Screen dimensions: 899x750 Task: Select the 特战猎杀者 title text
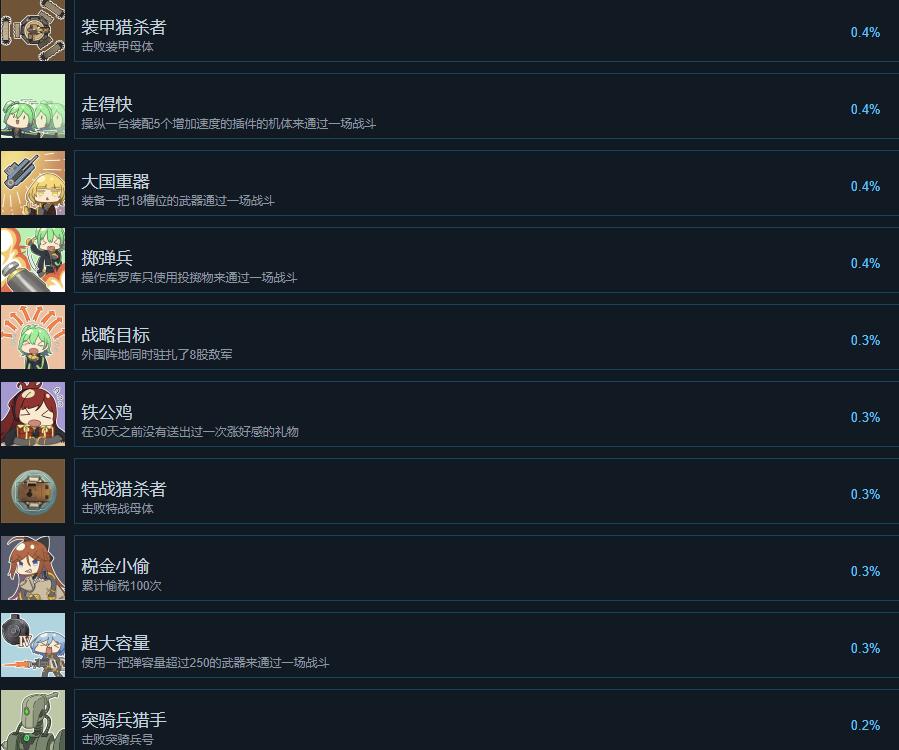[124, 489]
